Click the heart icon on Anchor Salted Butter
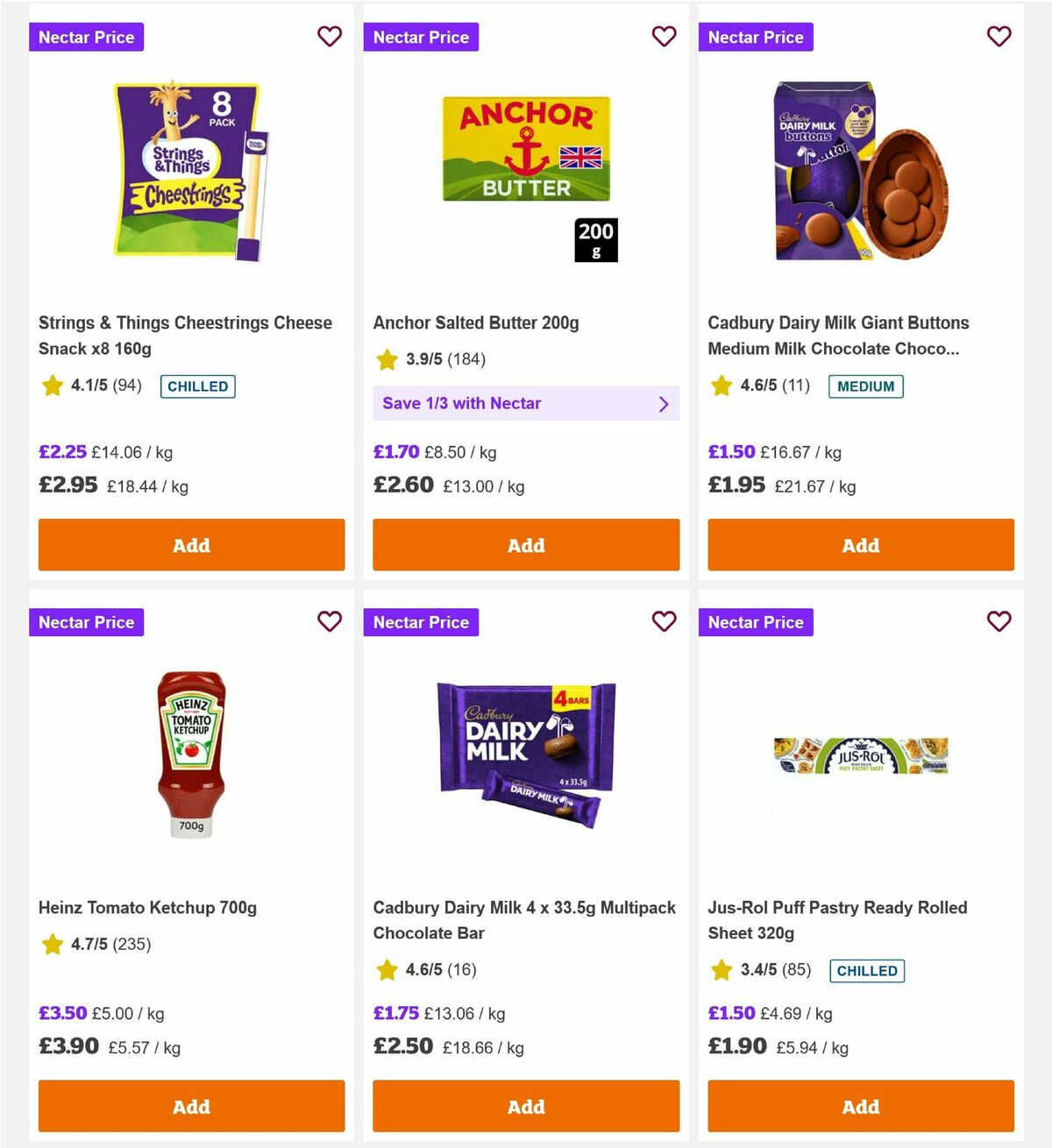 click(665, 37)
